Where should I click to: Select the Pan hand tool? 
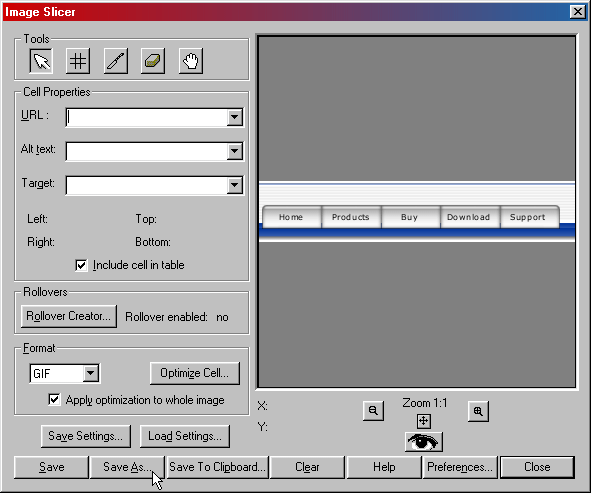click(191, 61)
